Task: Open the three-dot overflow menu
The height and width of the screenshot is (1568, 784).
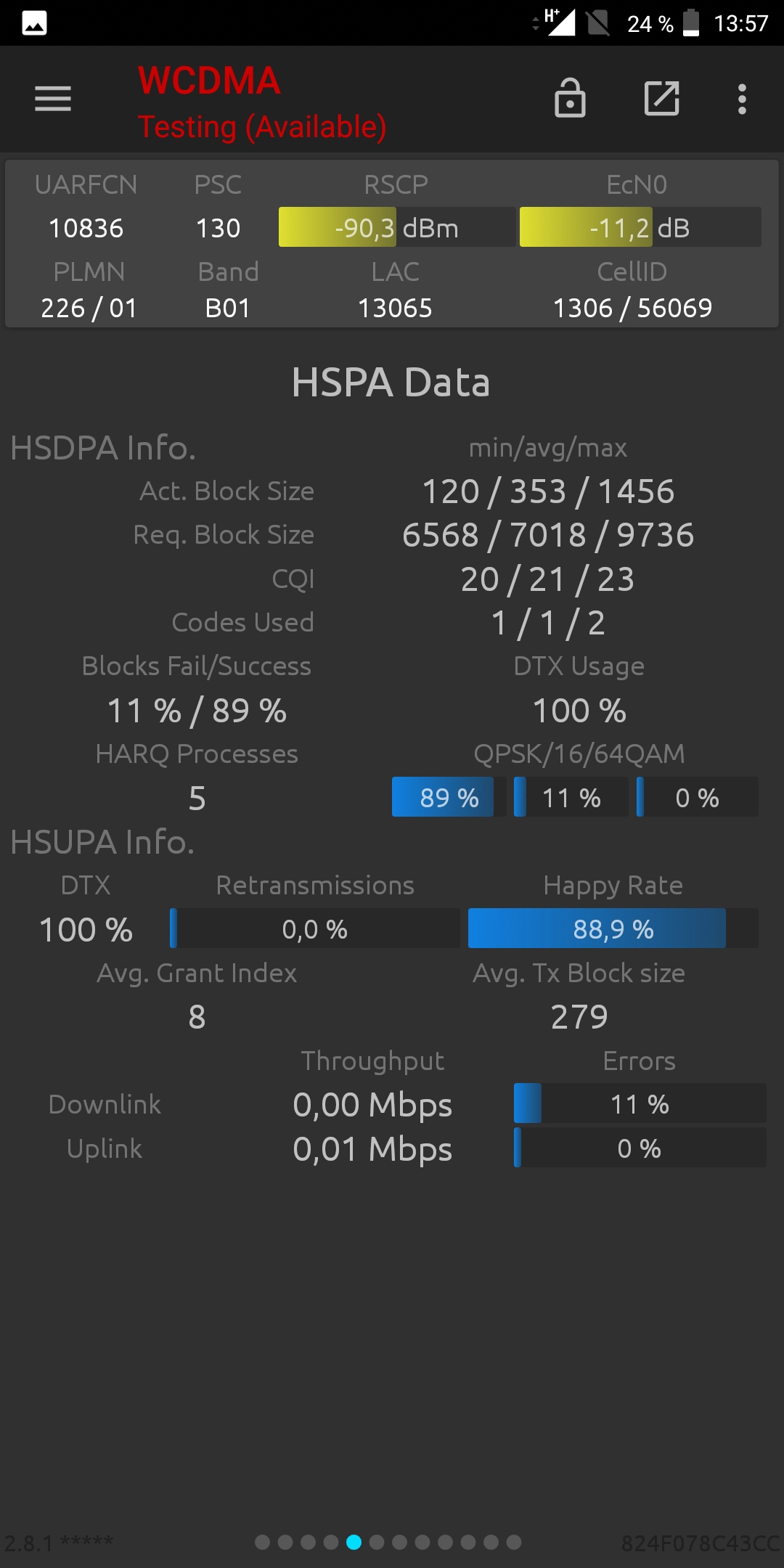Action: tap(742, 99)
